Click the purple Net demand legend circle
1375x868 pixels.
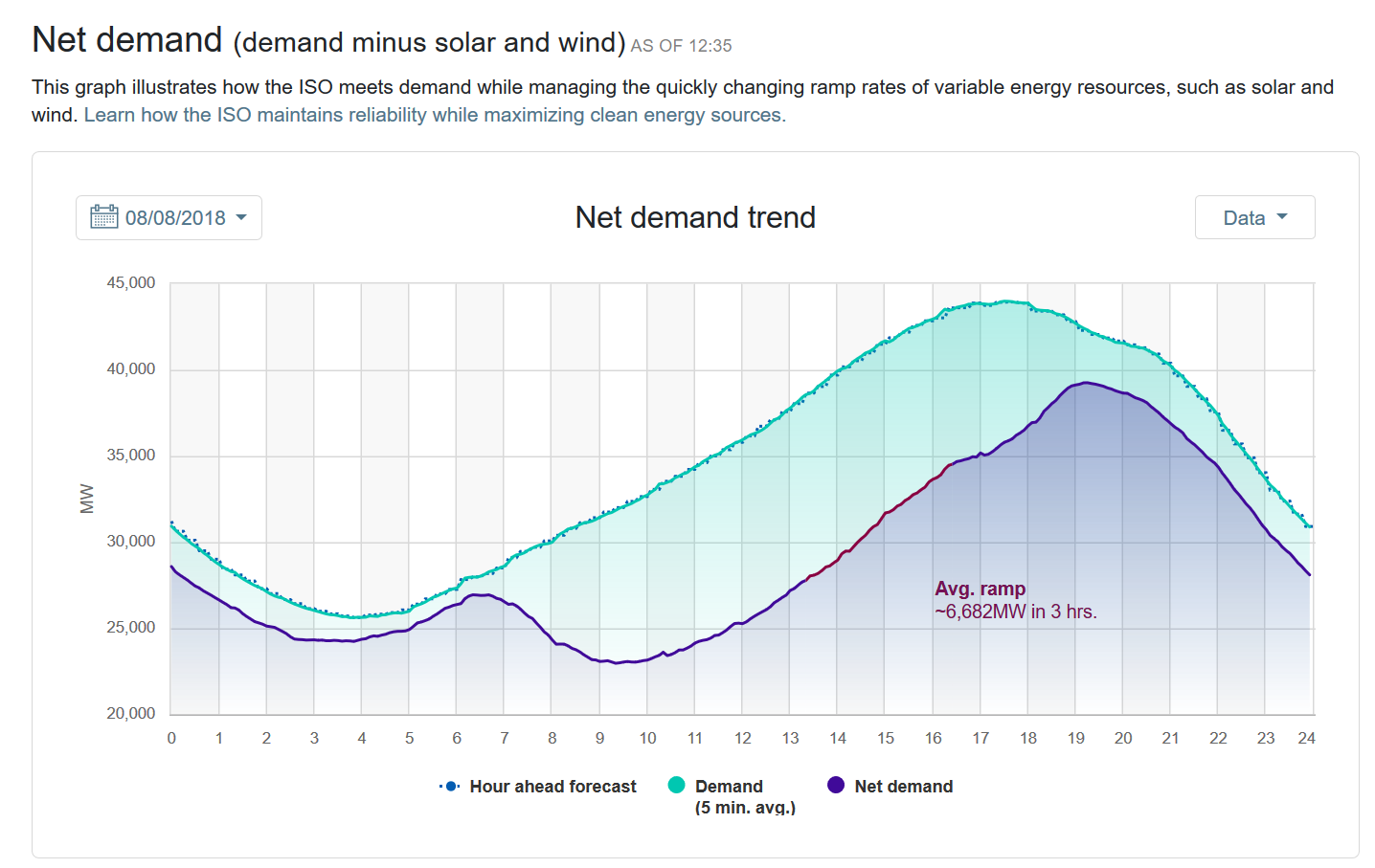[836, 786]
